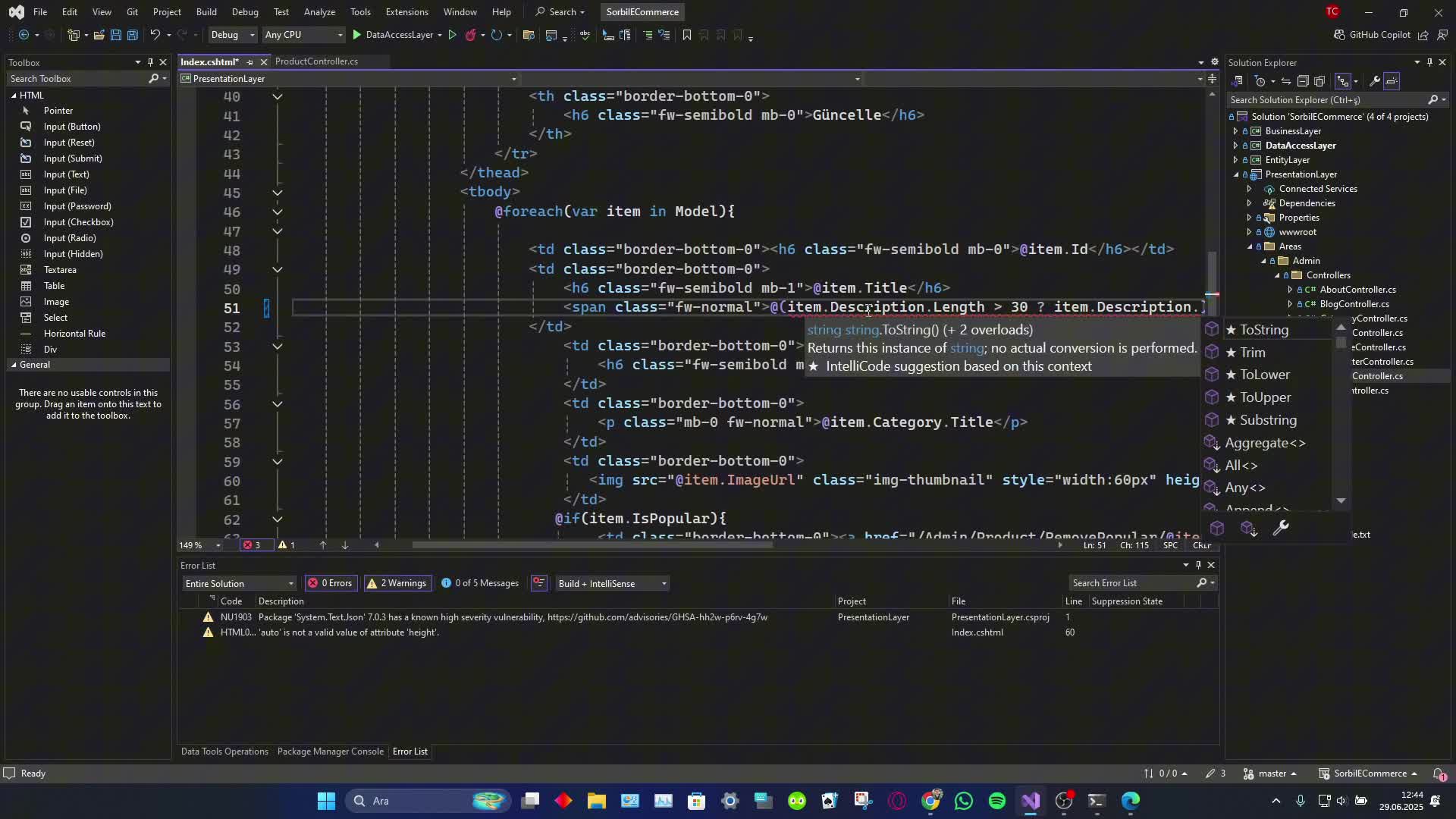The image size is (1456, 819).
Task: Click the AboutController.cs file in Solution Explorer
Action: [x=1357, y=290]
